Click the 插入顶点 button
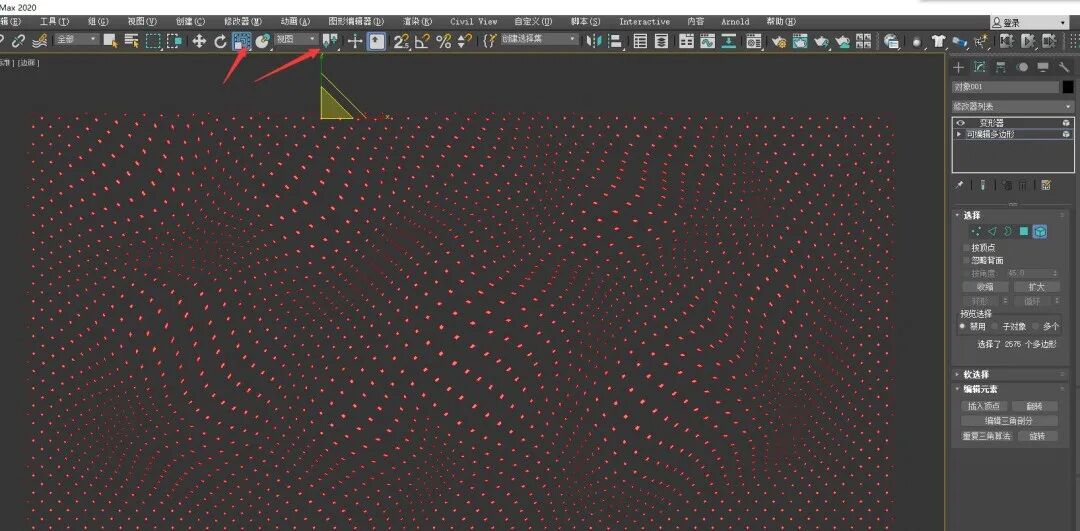This screenshot has height=531, width=1080. click(984, 406)
